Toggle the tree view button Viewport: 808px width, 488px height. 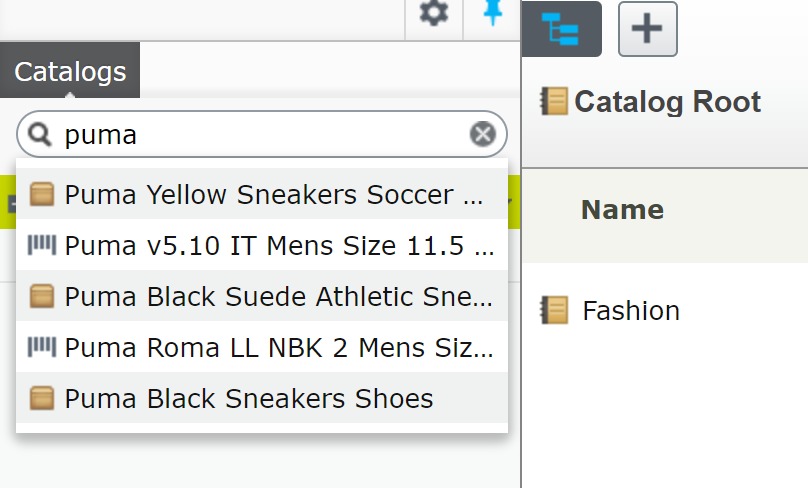[566, 29]
